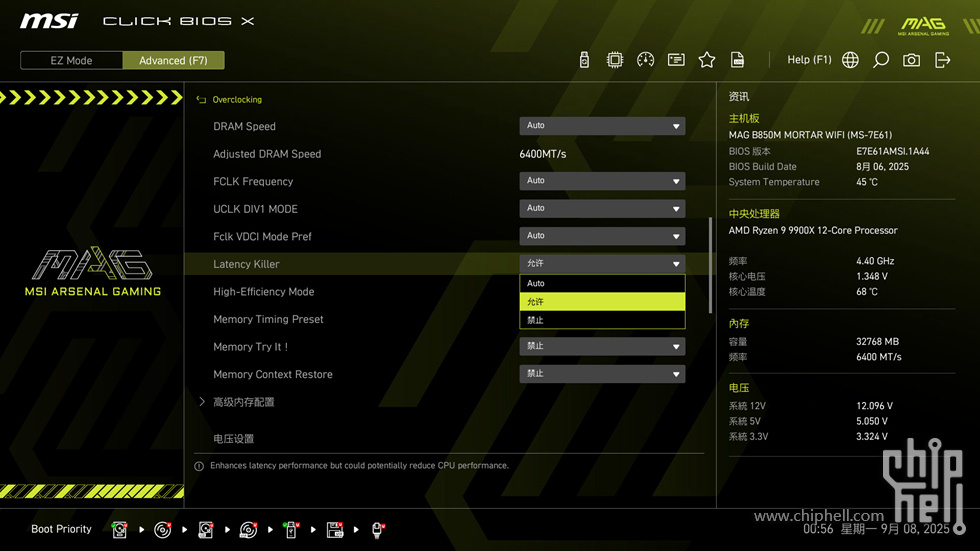Screen dimensions: 980x551
Task: Select the USB floppy boot device icon
Action: pos(335,530)
